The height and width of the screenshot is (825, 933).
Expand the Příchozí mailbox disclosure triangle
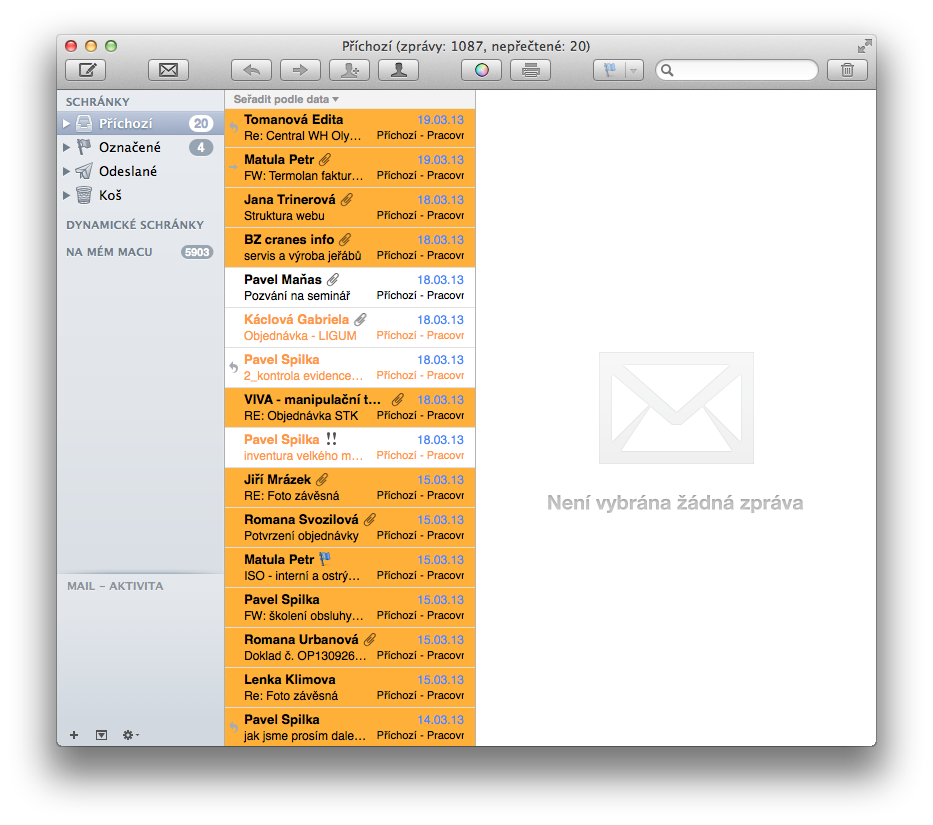coord(67,124)
